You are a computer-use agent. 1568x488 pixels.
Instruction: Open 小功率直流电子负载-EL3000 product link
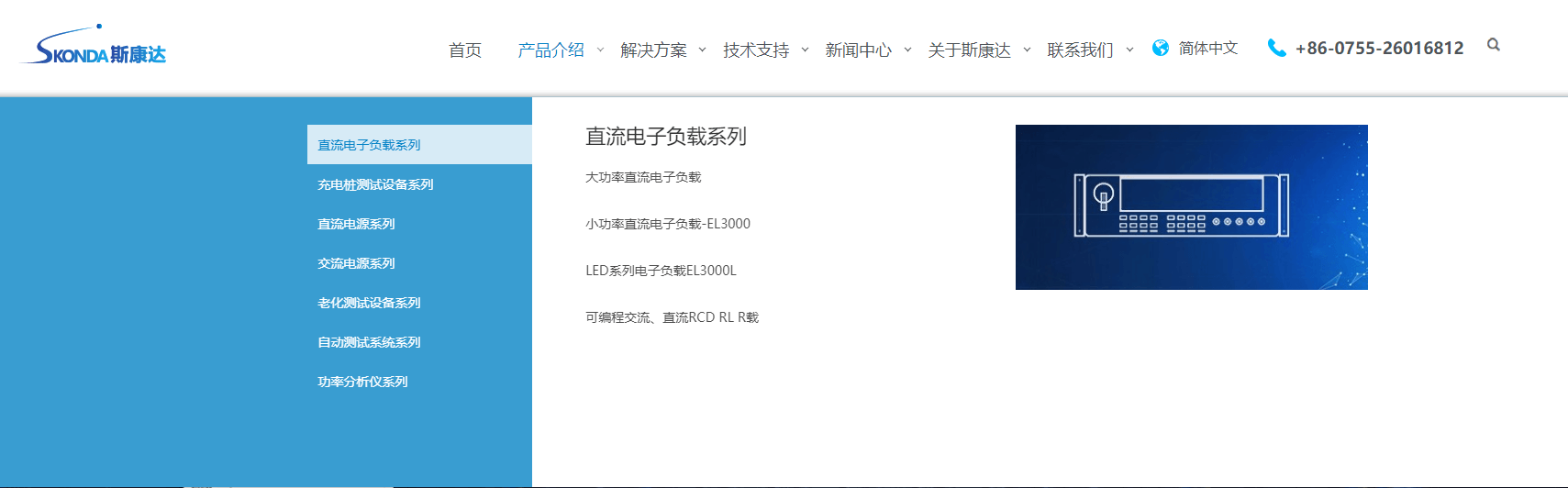(x=668, y=224)
